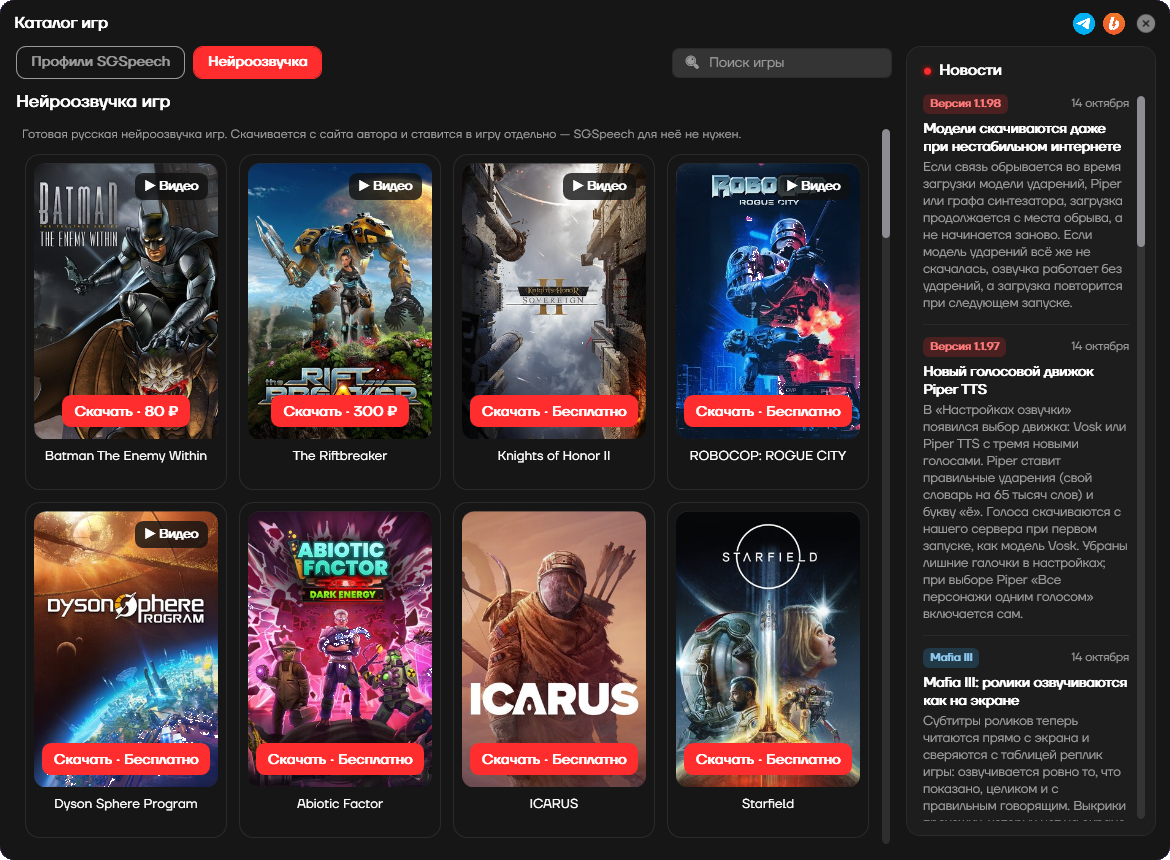Download the free Starfield voiceover
The height and width of the screenshot is (860, 1170).
coord(768,759)
